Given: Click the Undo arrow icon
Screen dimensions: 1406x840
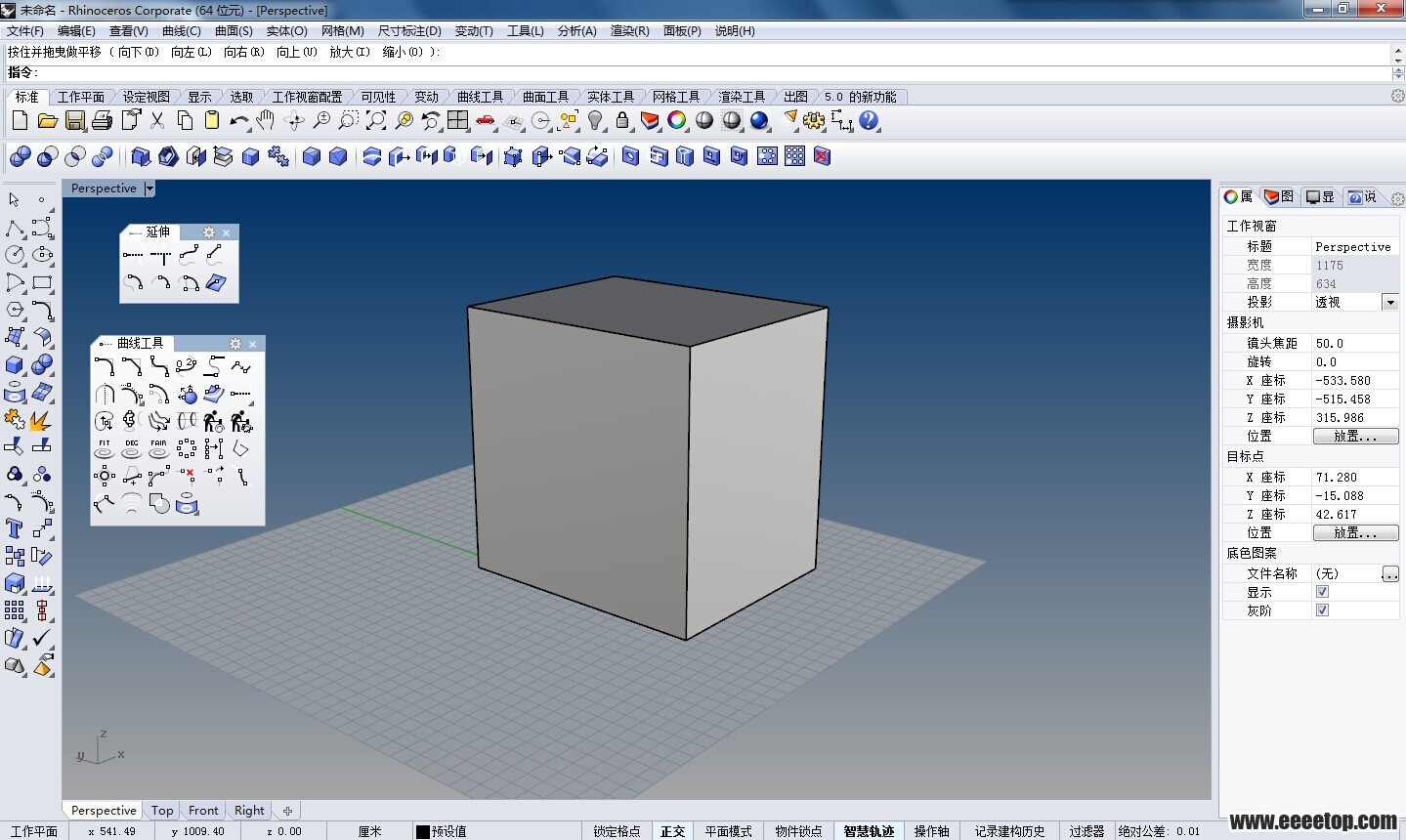Looking at the screenshot, I should click(239, 121).
